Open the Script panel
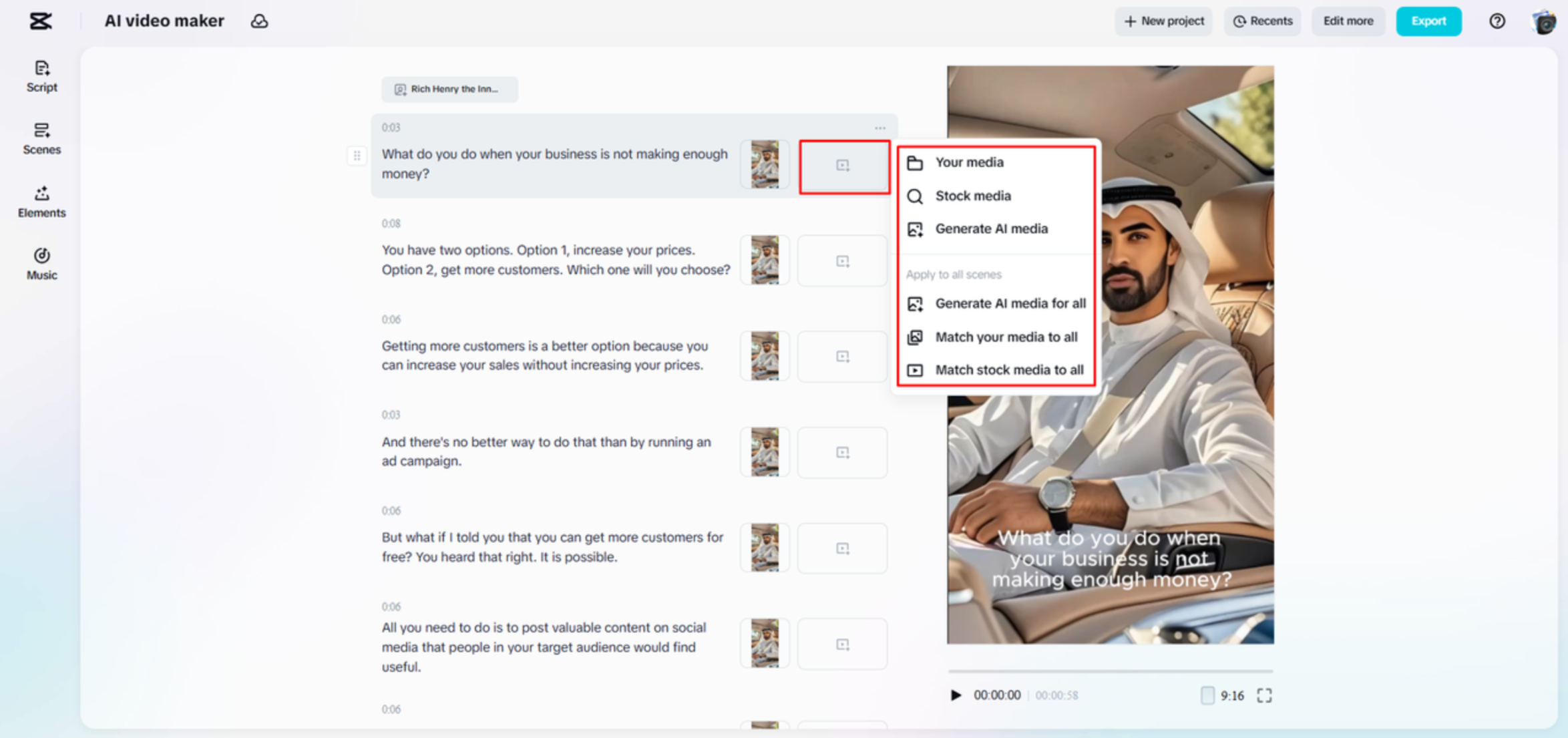Image resolution: width=1568 pixels, height=738 pixels. pyautogui.click(x=41, y=76)
